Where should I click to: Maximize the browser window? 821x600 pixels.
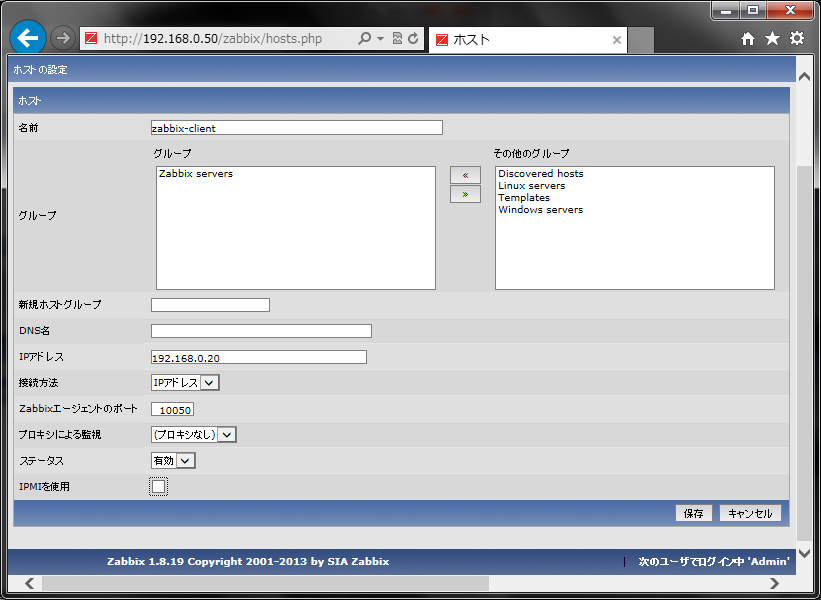(753, 10)
